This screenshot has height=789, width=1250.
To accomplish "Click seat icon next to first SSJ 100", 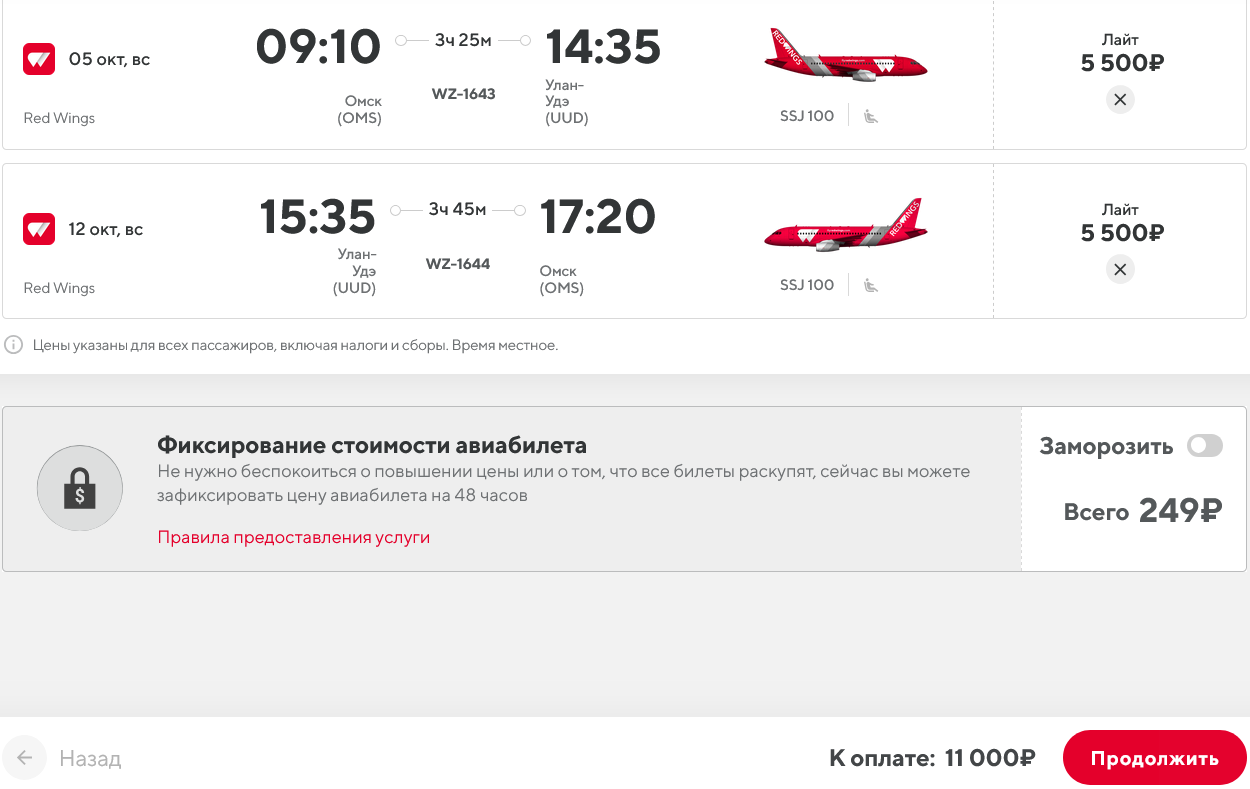I will coord(871,116).
